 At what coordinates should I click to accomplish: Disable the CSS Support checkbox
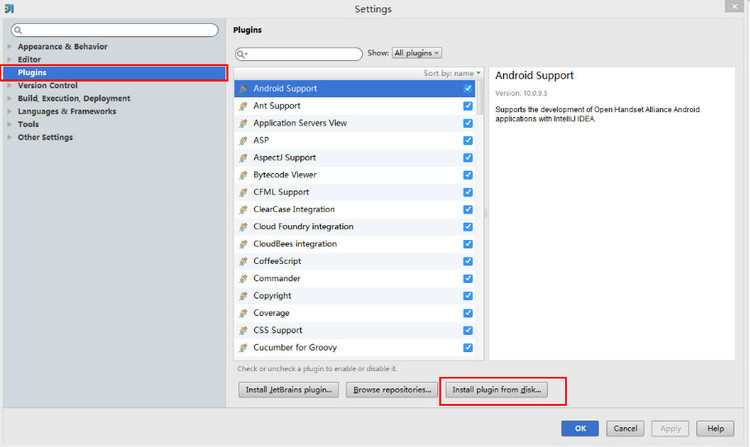[468, 330]
